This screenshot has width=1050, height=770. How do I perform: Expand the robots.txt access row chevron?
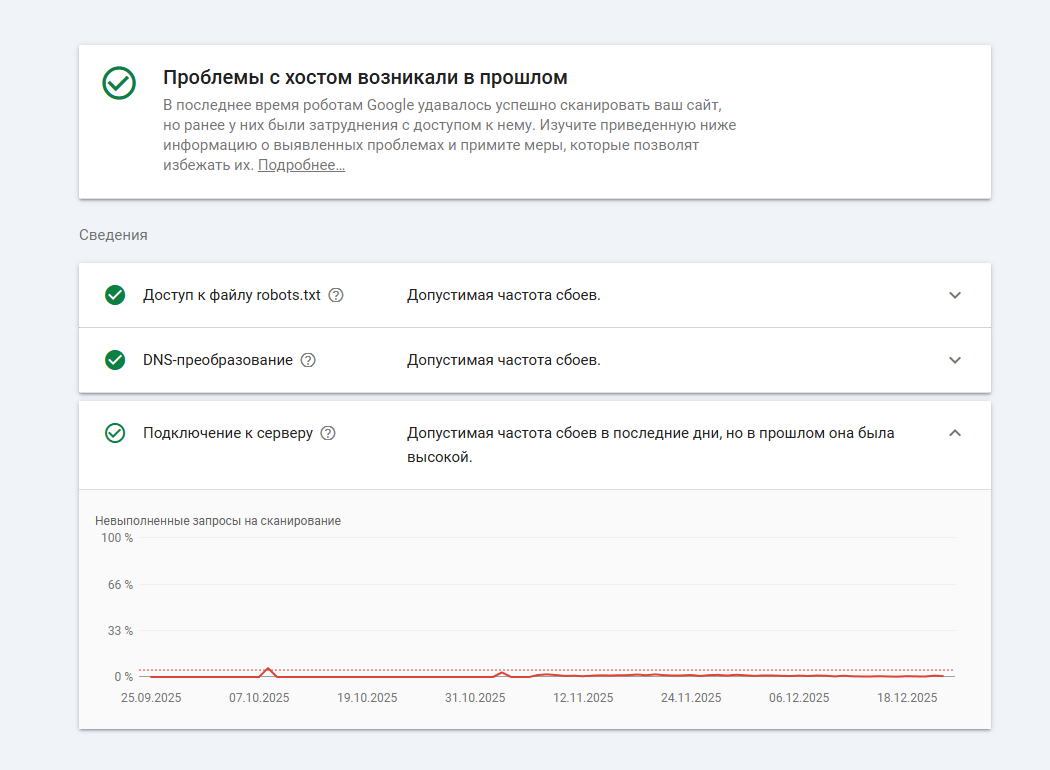tap(955, 295)
